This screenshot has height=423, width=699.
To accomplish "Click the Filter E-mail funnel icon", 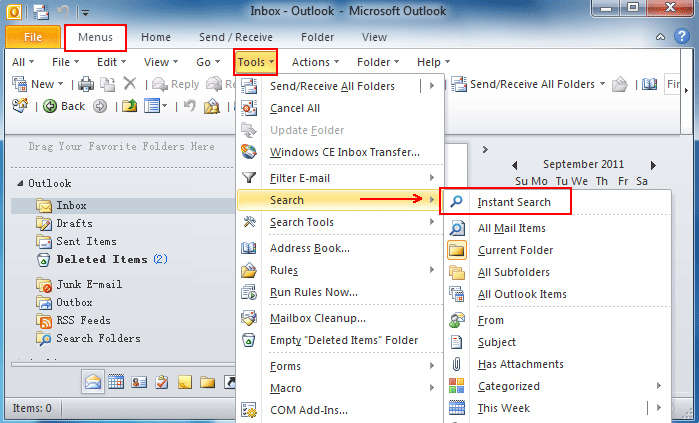I will 250,179.
